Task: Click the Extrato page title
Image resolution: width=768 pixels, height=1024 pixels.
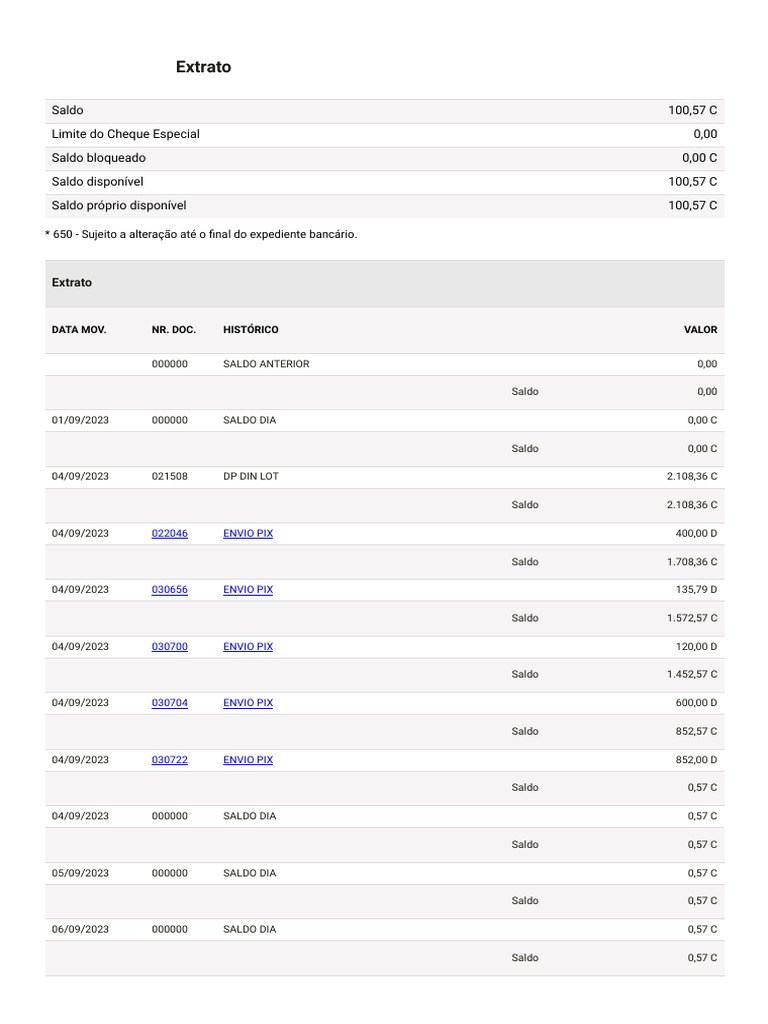Action: click(203, 67)
